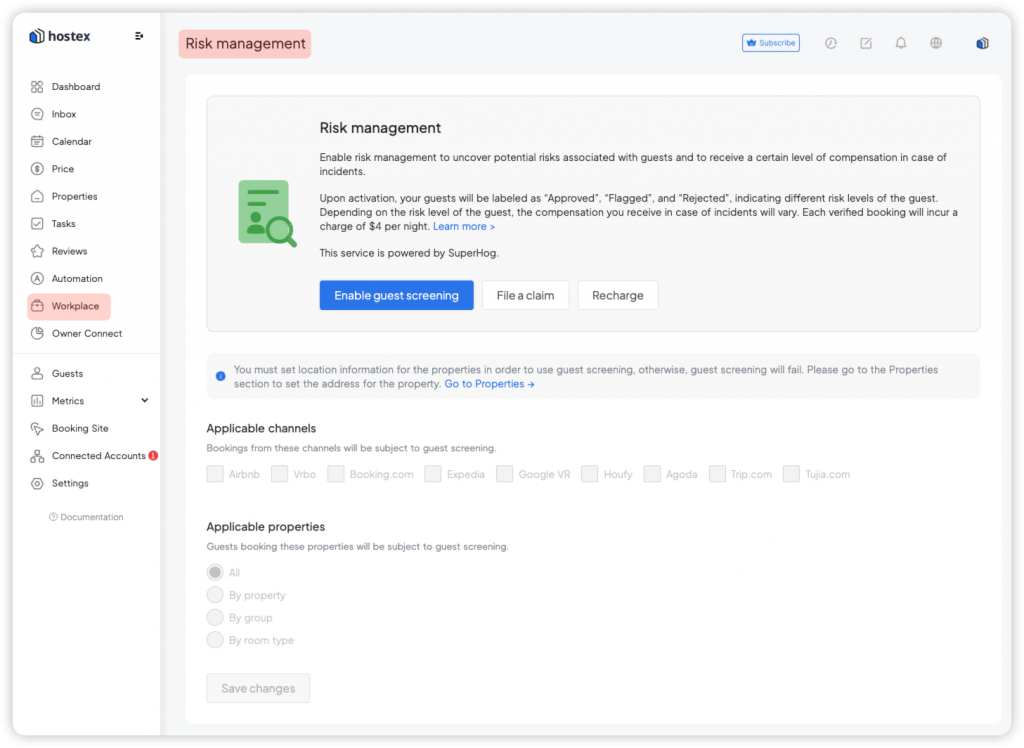The height and width of the screenshot is (748, 1024).
Task: Click the Tasks checkmark icon
Action: (x=37, y=223)
